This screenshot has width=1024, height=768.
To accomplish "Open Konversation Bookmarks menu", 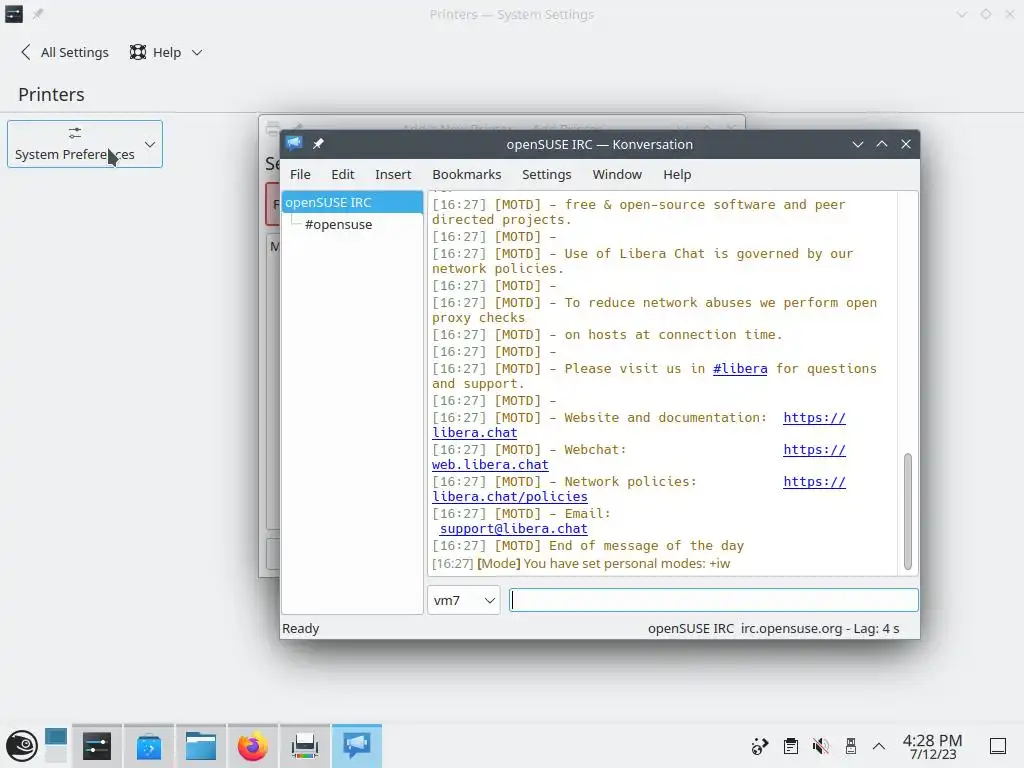I will pos(467,174).
